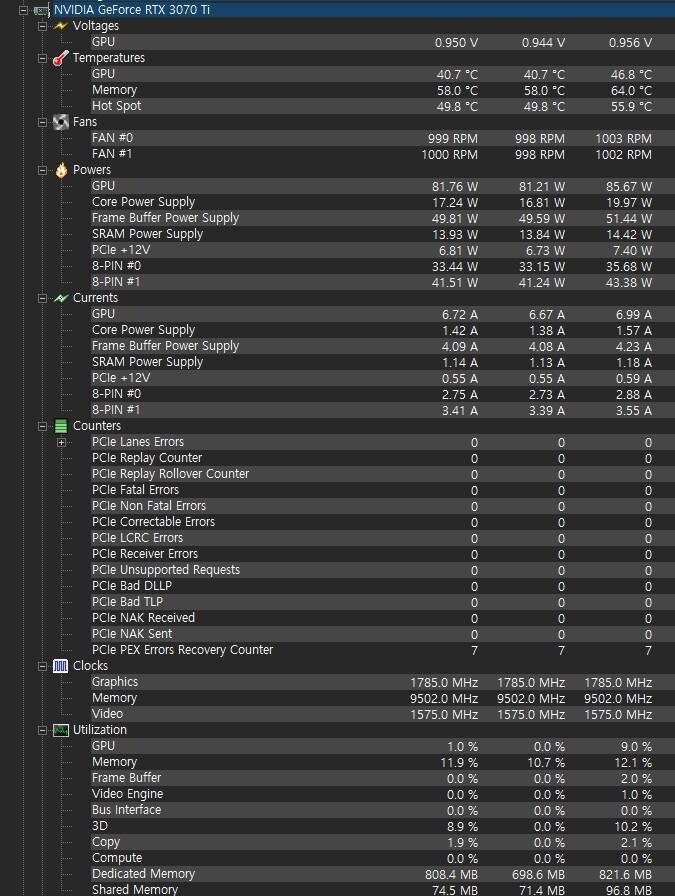675x896 pixels.
Task: Click the Voltages lightning icon
Action: point(60,26)
